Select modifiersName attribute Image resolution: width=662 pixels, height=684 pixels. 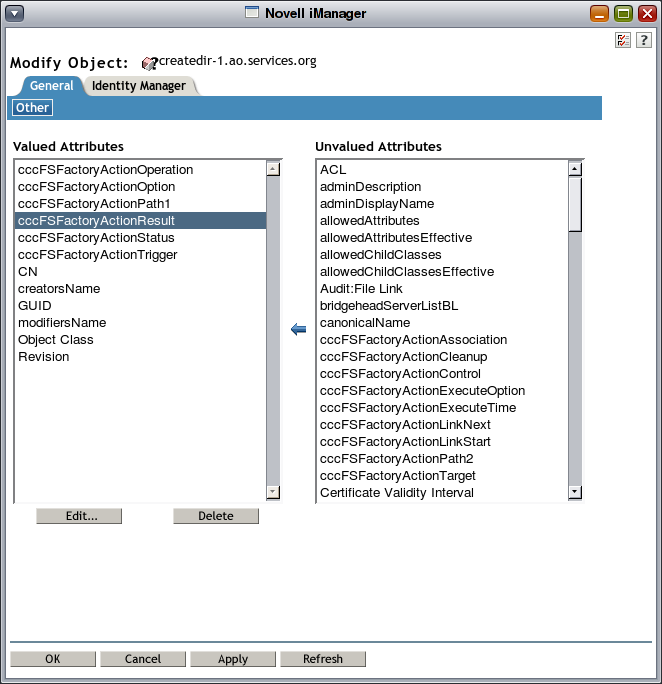[x=140, y=323]
